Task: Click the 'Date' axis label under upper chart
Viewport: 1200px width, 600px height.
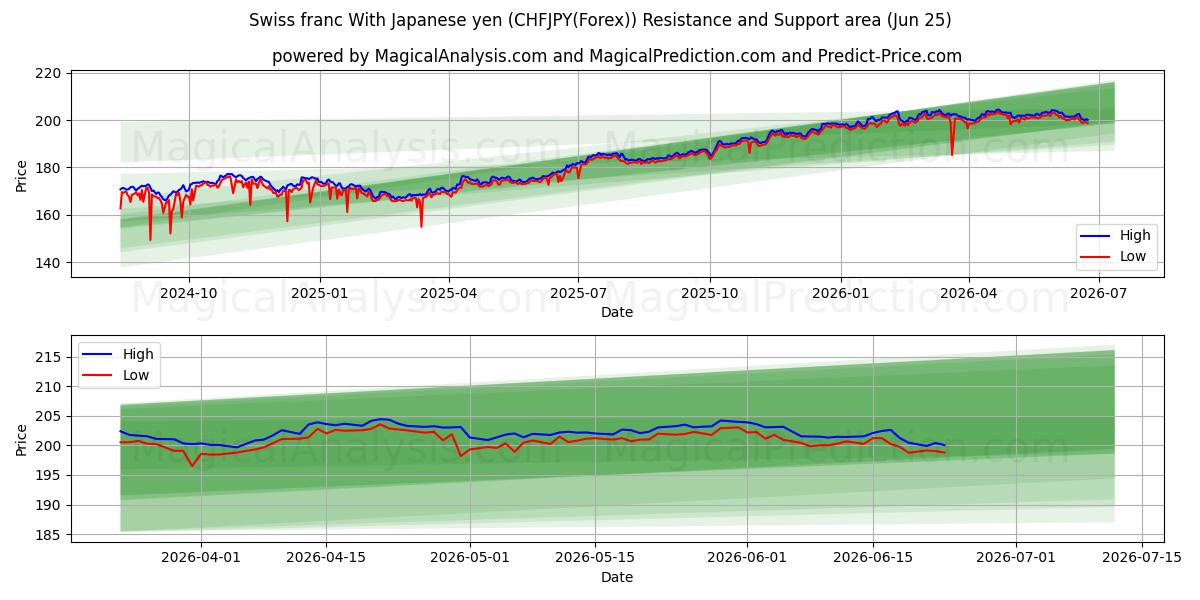Action: coord(617,312)
